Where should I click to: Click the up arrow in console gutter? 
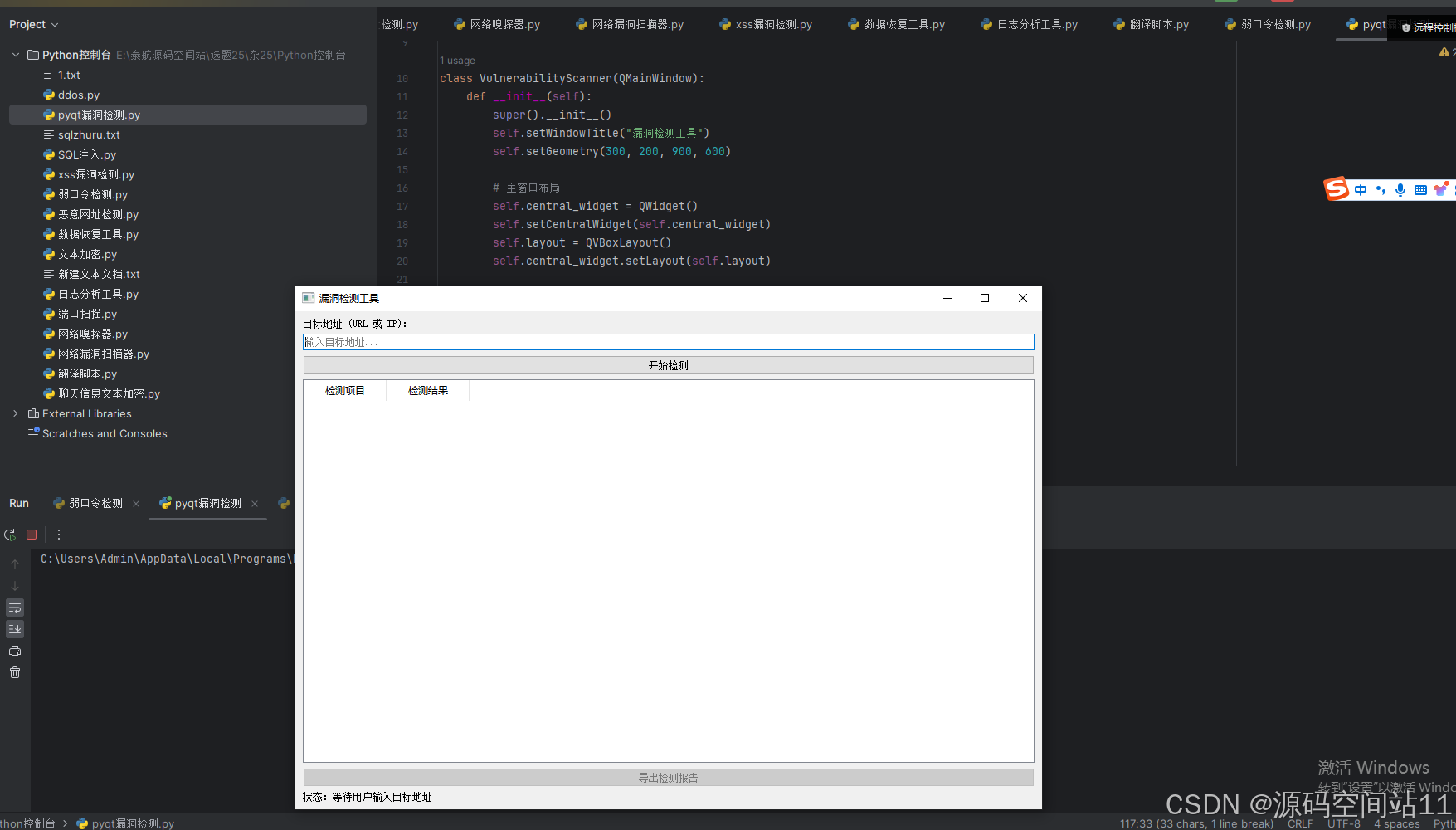point(15,564)
